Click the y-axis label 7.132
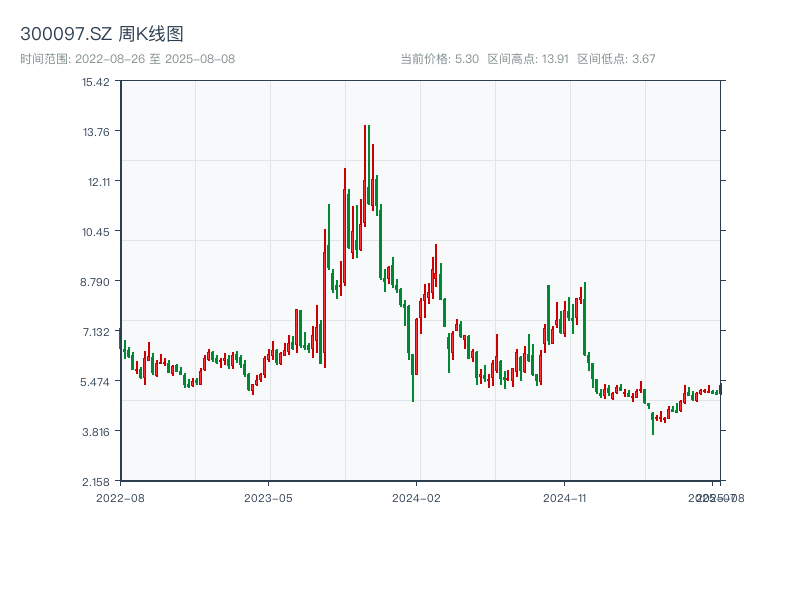800x600 pixels. click(96, 332)
